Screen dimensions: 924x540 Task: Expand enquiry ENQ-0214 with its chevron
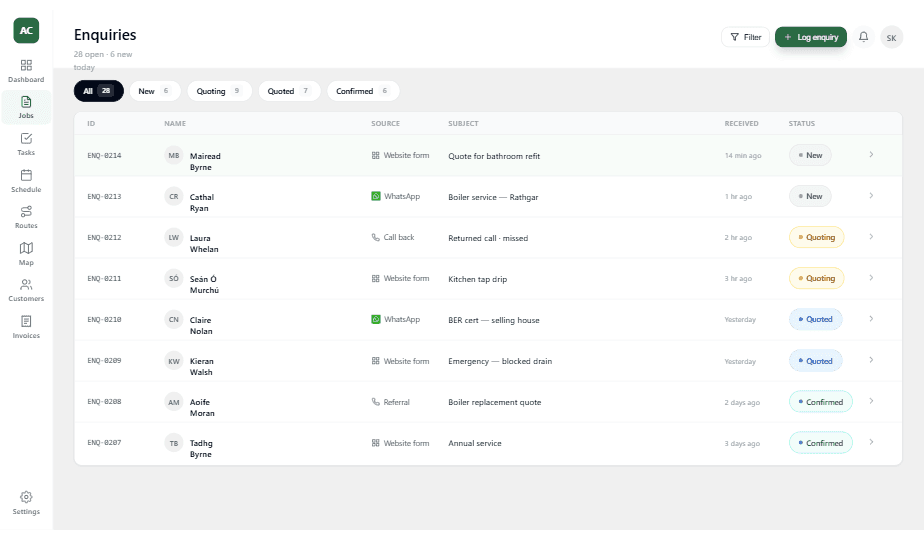point(871,154)
